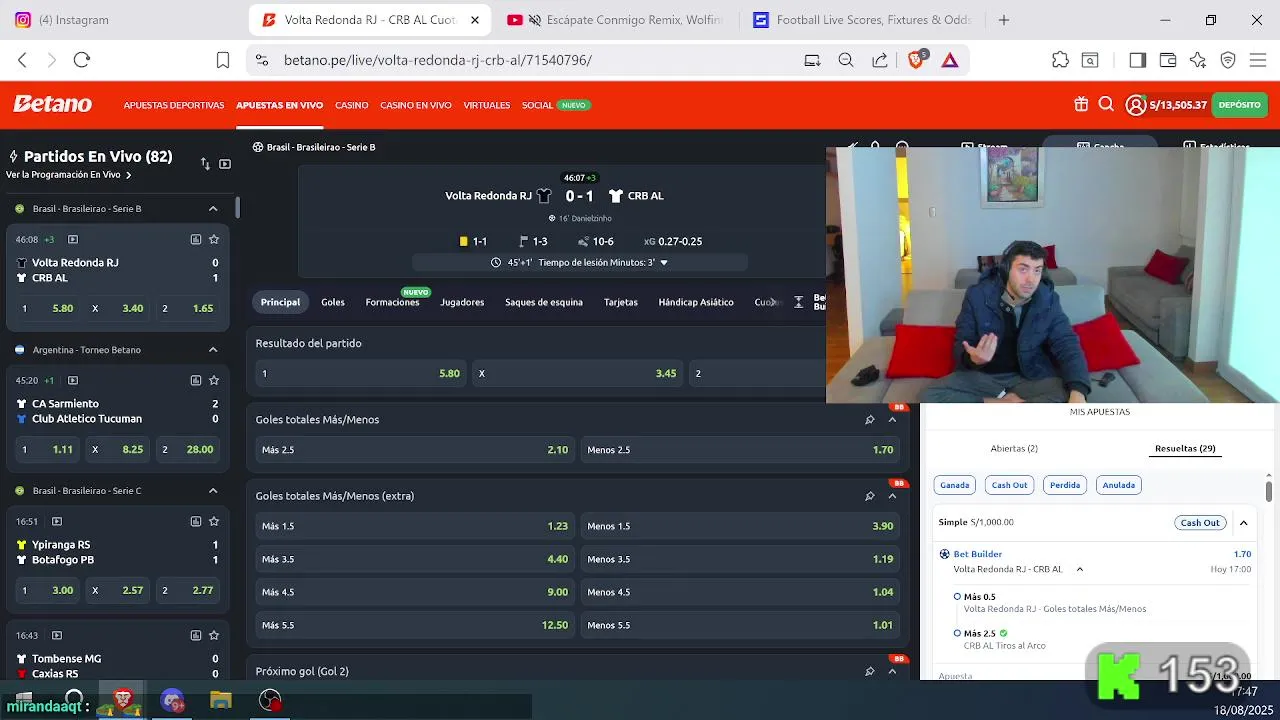1280x720 pixels.
Task: Bookmark this page icon
Action: [x=223, y=60]
